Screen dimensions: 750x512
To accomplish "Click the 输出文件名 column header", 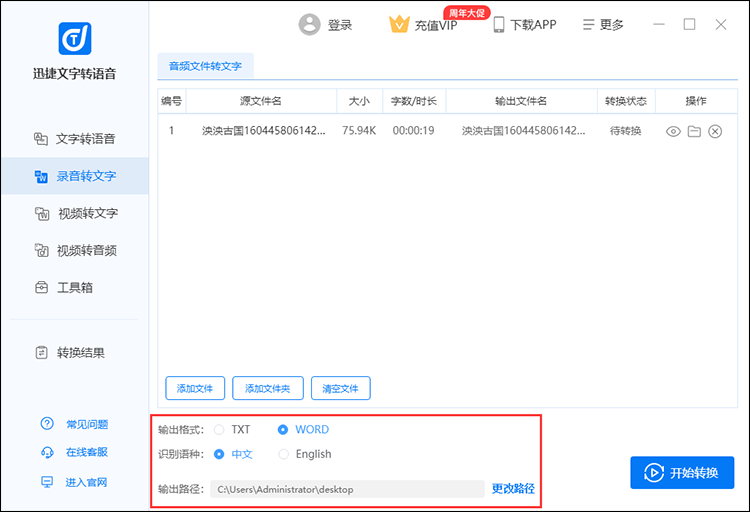I will [x=521, y=101].
